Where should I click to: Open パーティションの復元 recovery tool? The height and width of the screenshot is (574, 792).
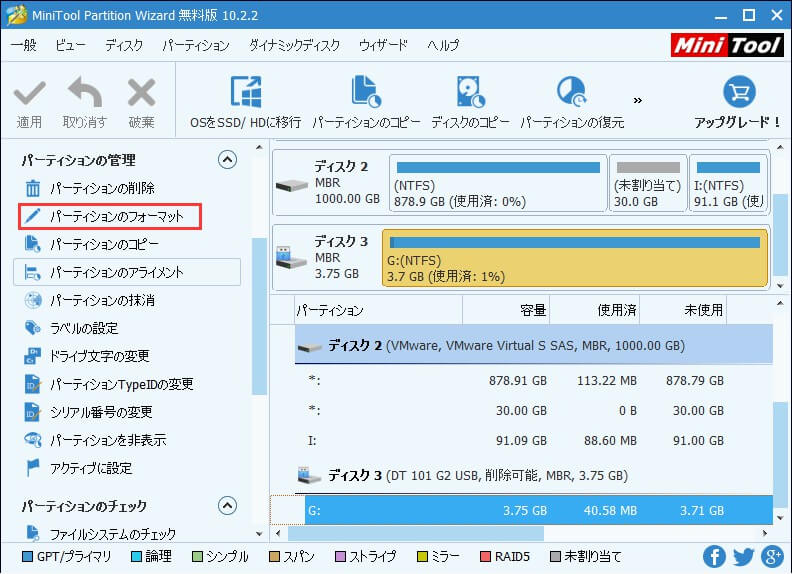pyautogui.click(x=570, y=93)
